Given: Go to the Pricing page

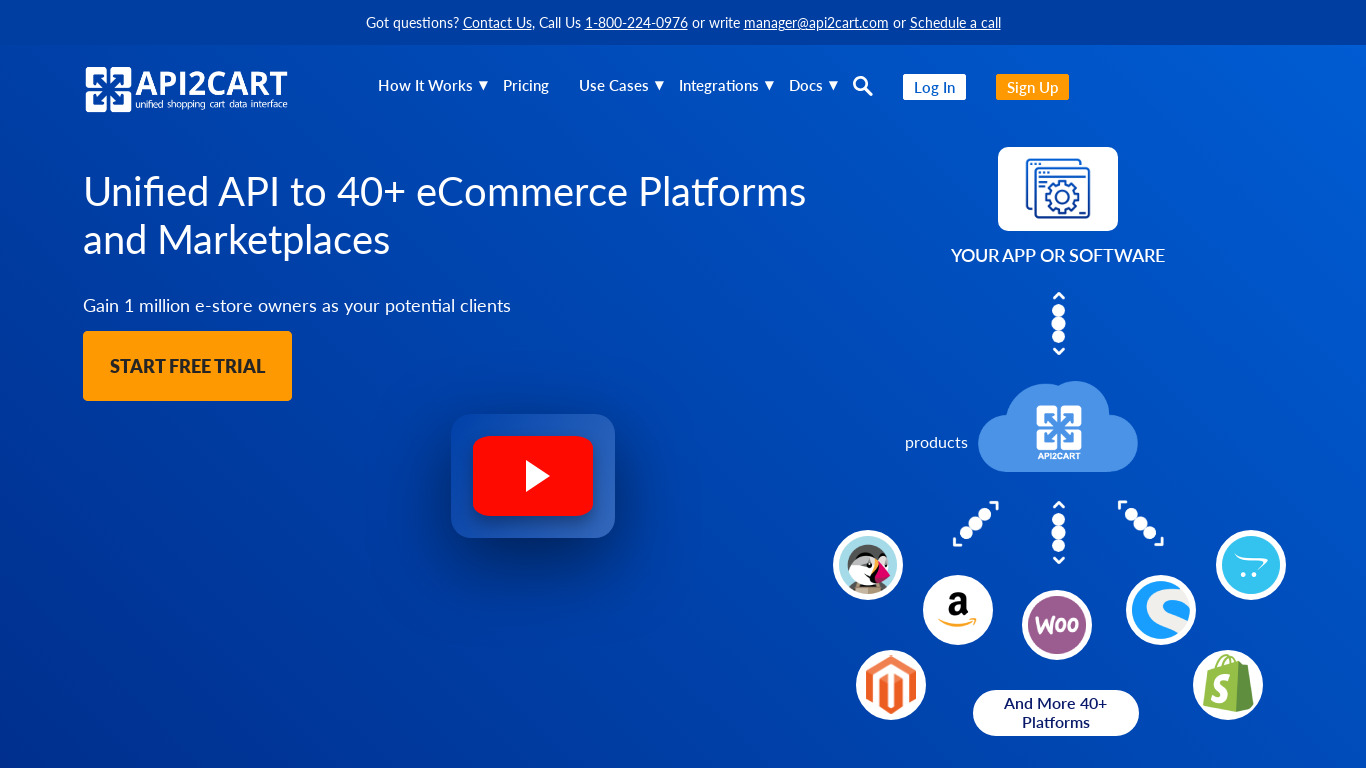Looking at the screenshot, I should [526, 86].
